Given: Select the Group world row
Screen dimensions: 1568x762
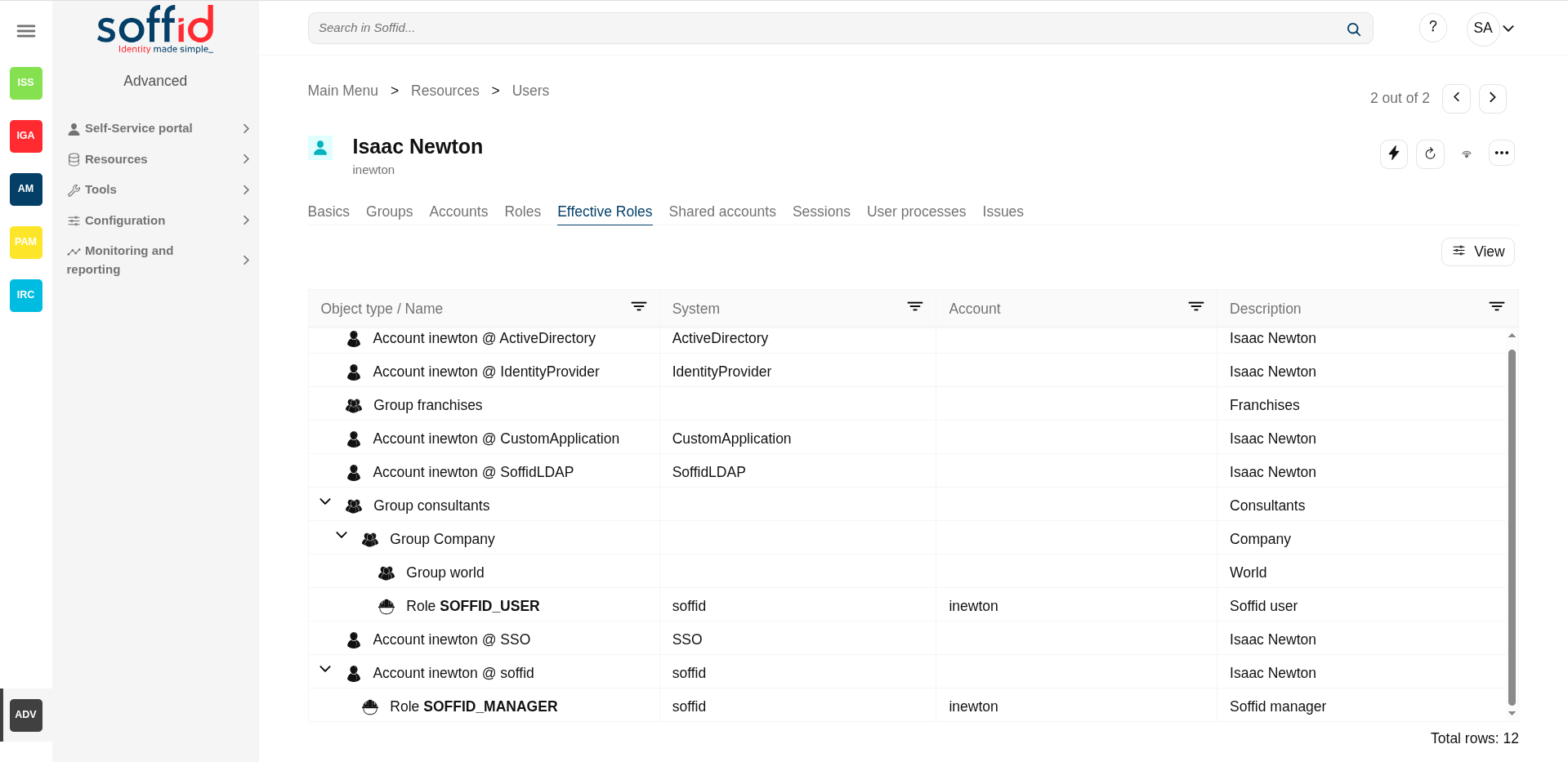Looking at the screenshot, I should [x=908, y=573].
